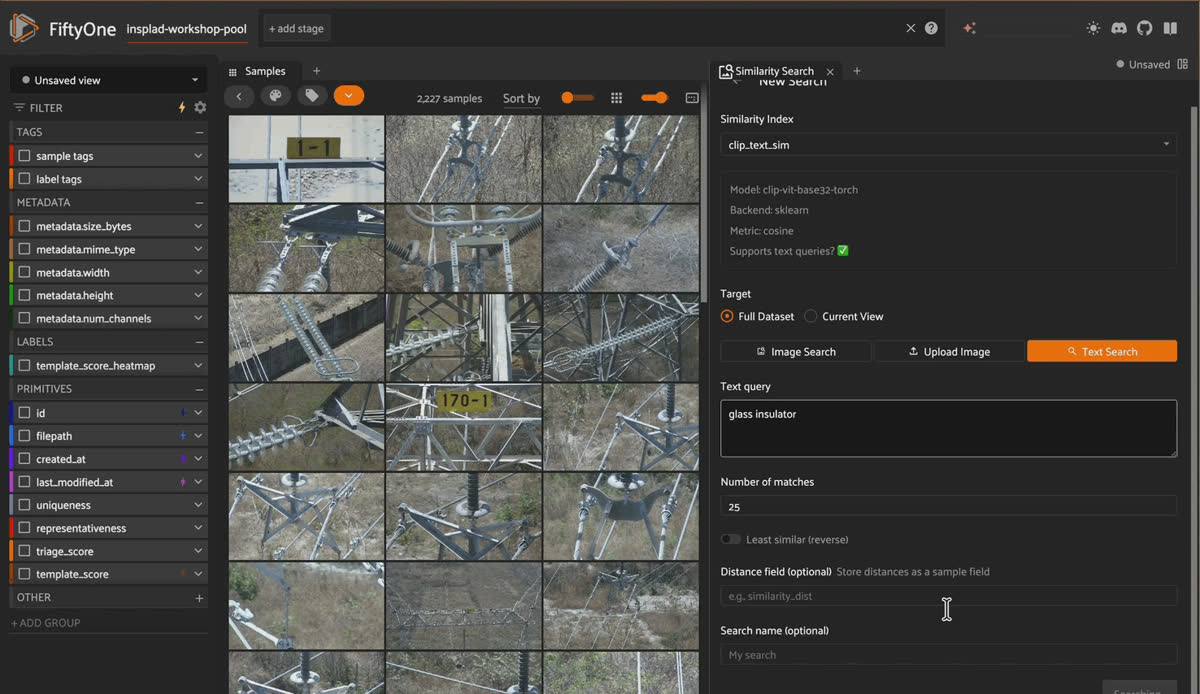This screenshot has height=694, width=1200.
Task: Open the sample thumbnail showing sign 1-1
Action: (306, 159)
